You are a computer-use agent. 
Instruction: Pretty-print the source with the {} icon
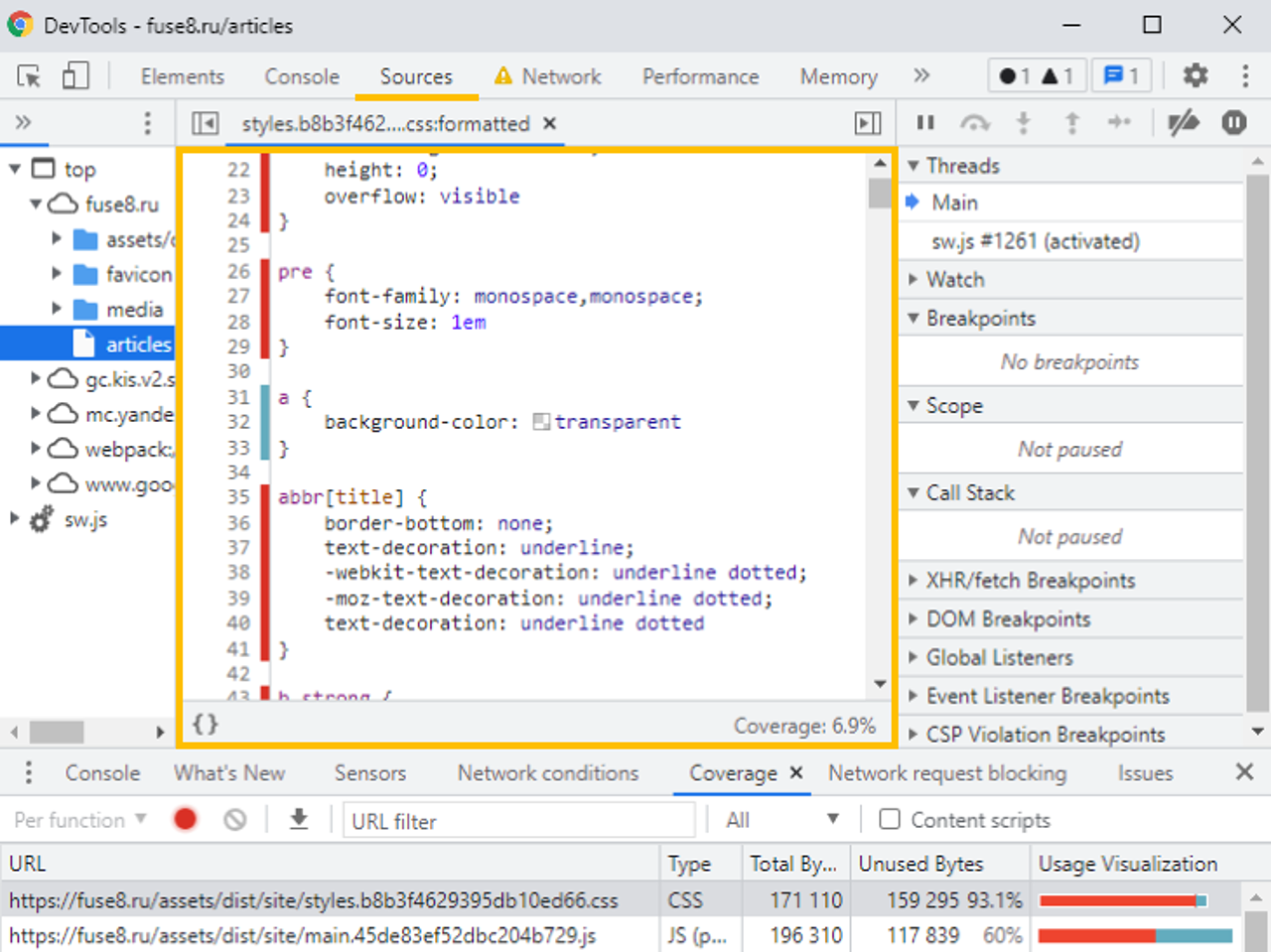(205, 724)
